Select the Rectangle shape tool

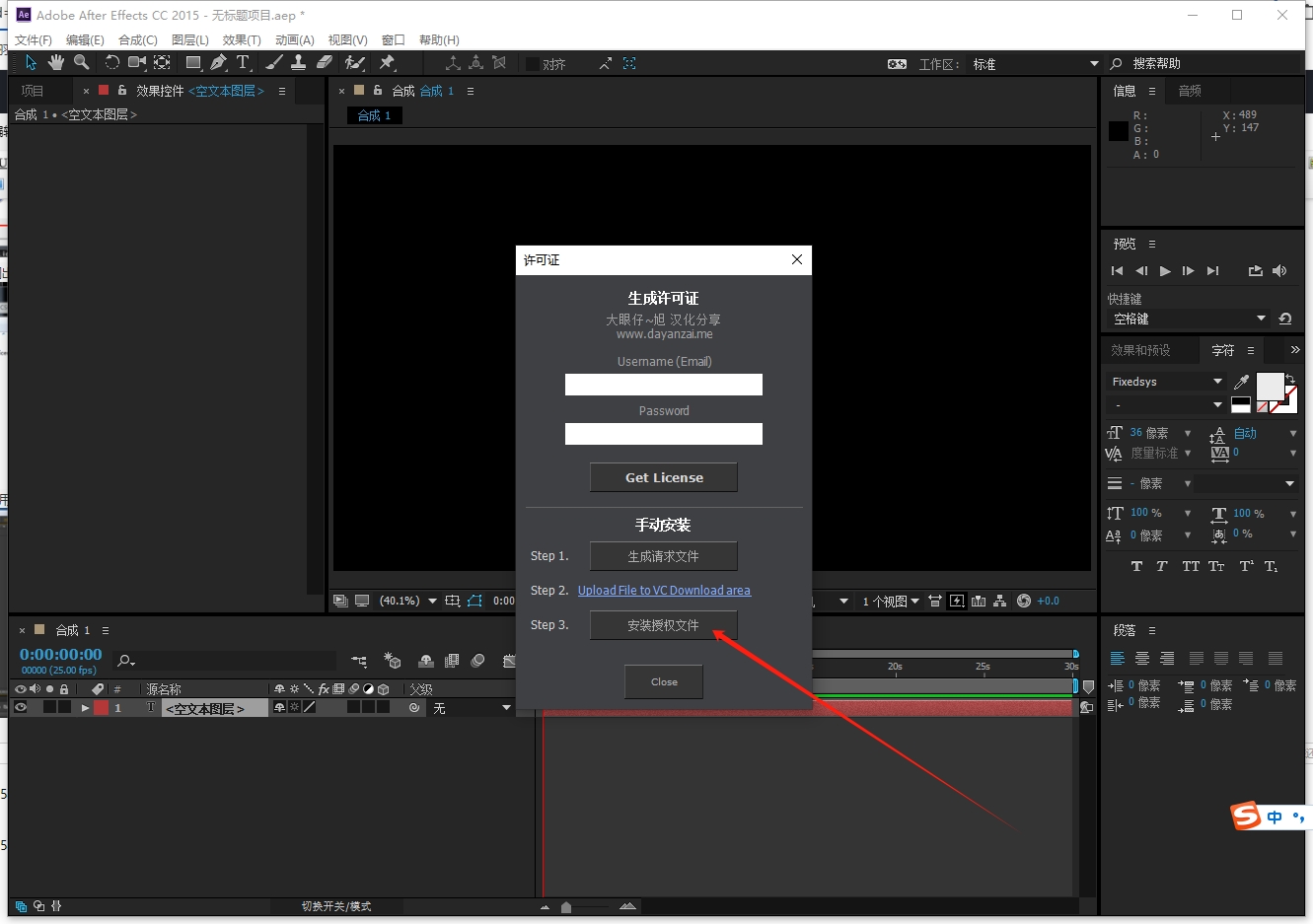click(193, 63)
